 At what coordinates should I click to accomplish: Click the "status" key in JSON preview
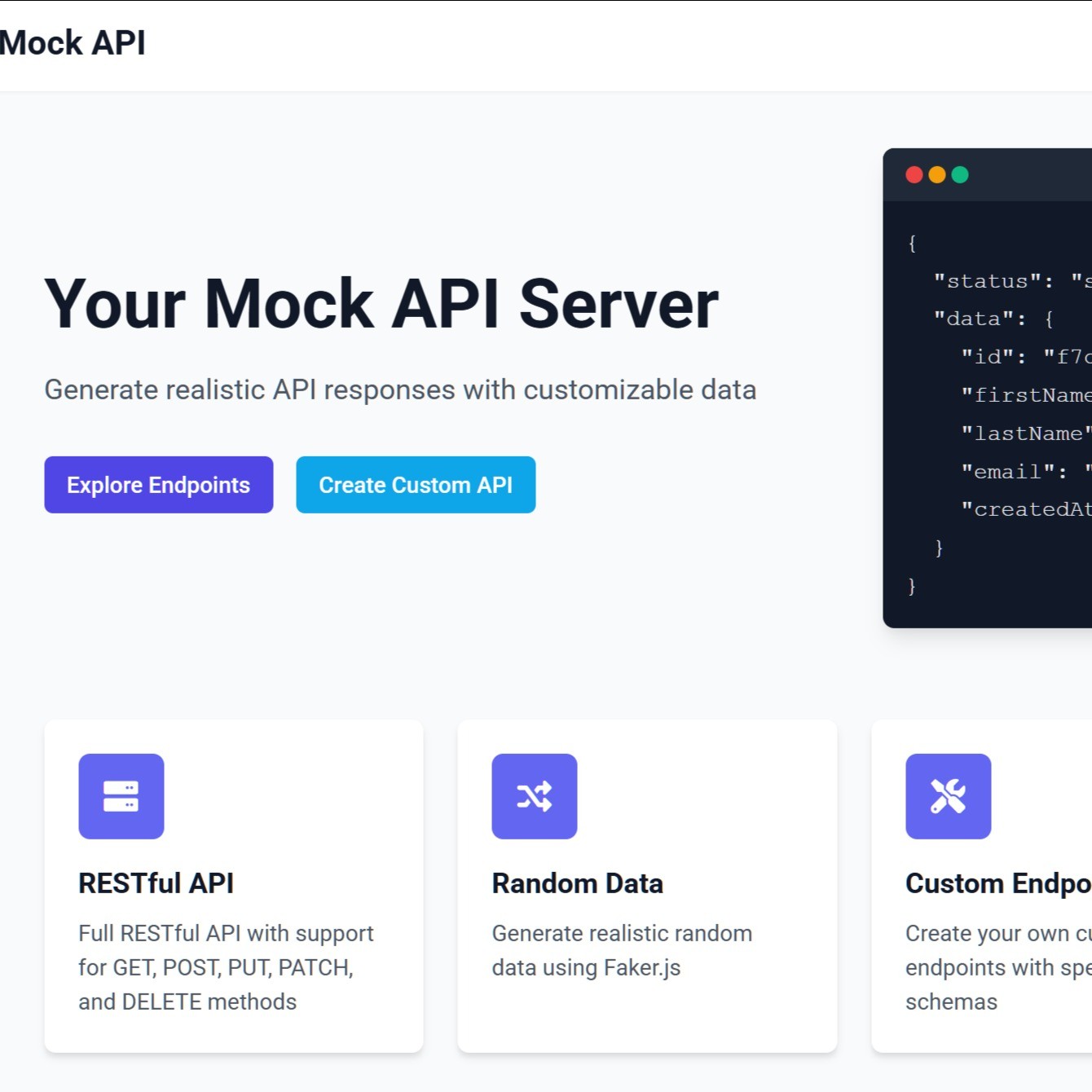click(x=993, y=281)
